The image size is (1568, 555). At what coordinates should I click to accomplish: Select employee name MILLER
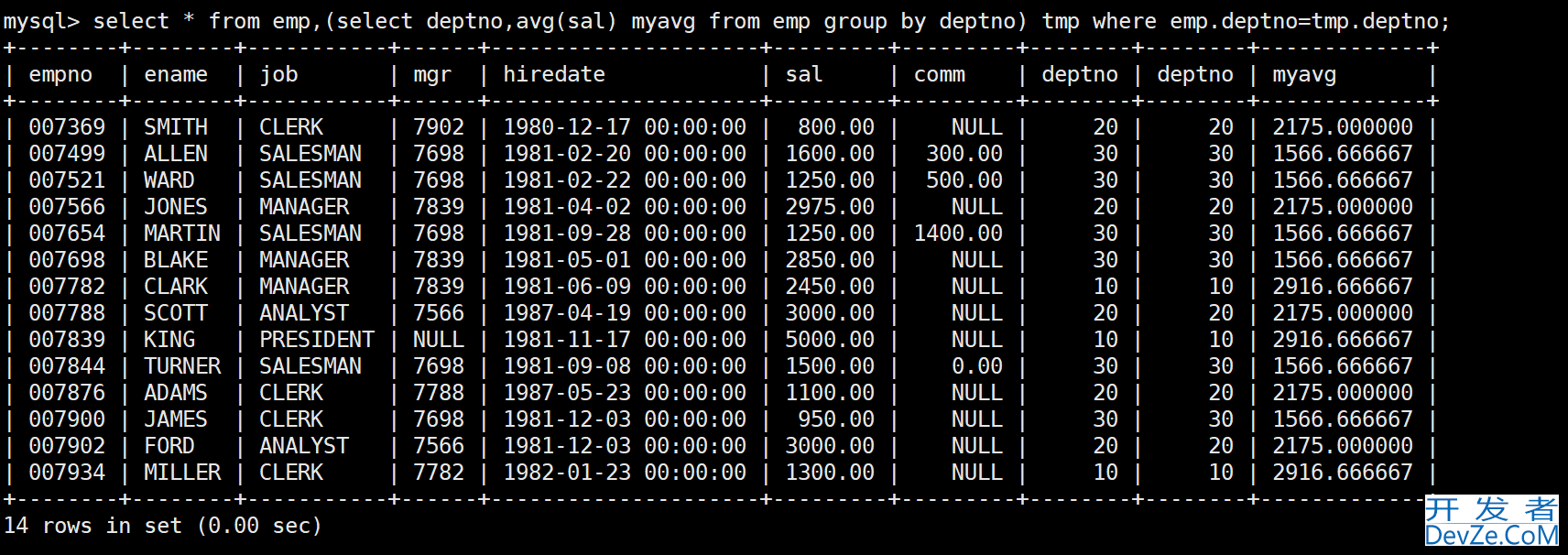click(x=182, y=473)
